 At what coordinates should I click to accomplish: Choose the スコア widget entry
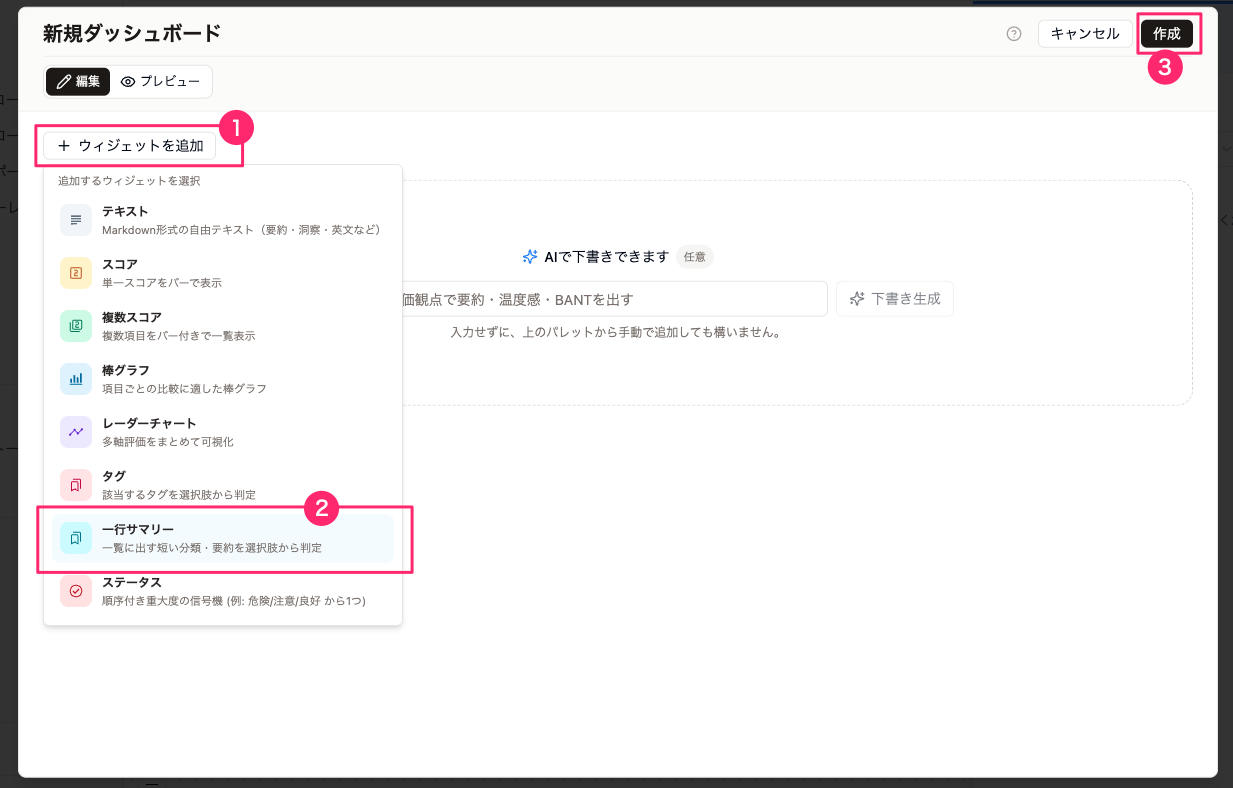(x=223, y=273)
